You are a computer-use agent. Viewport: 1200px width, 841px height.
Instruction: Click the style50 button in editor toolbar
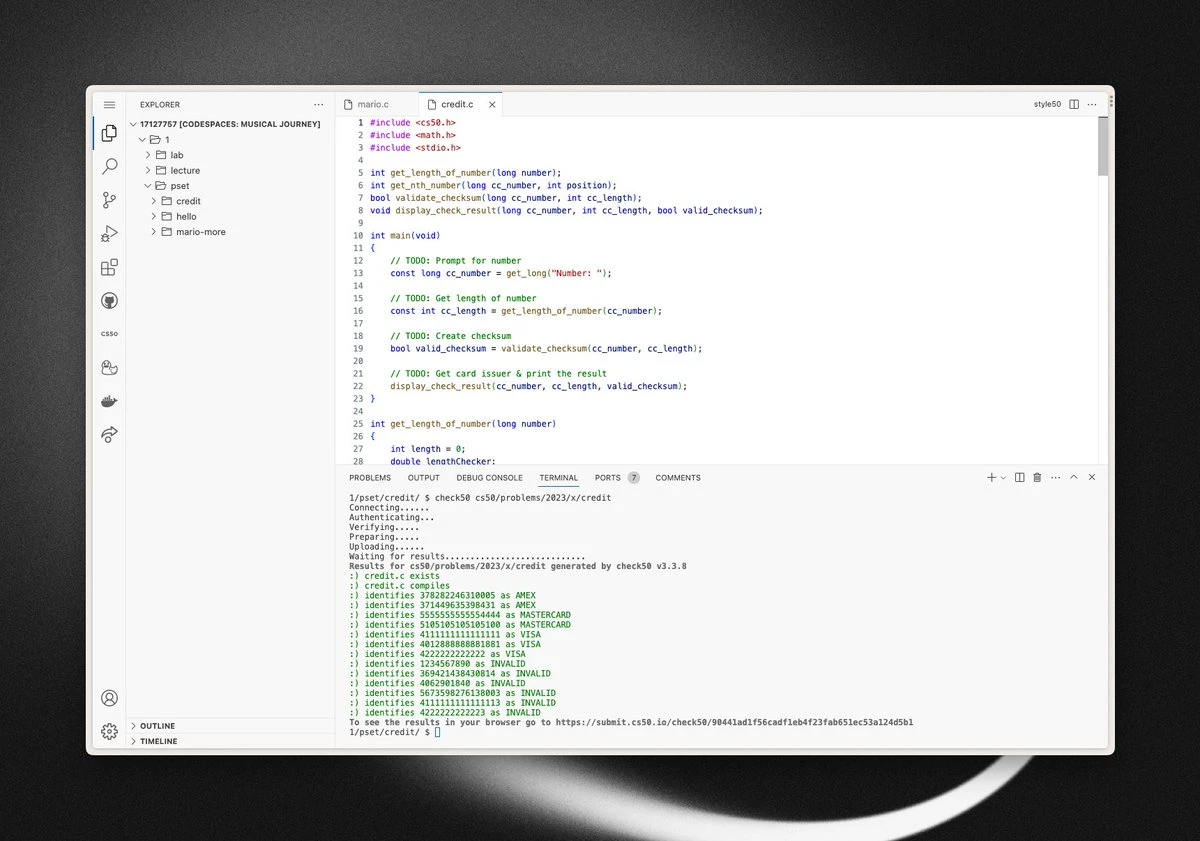pos(1047,104)
